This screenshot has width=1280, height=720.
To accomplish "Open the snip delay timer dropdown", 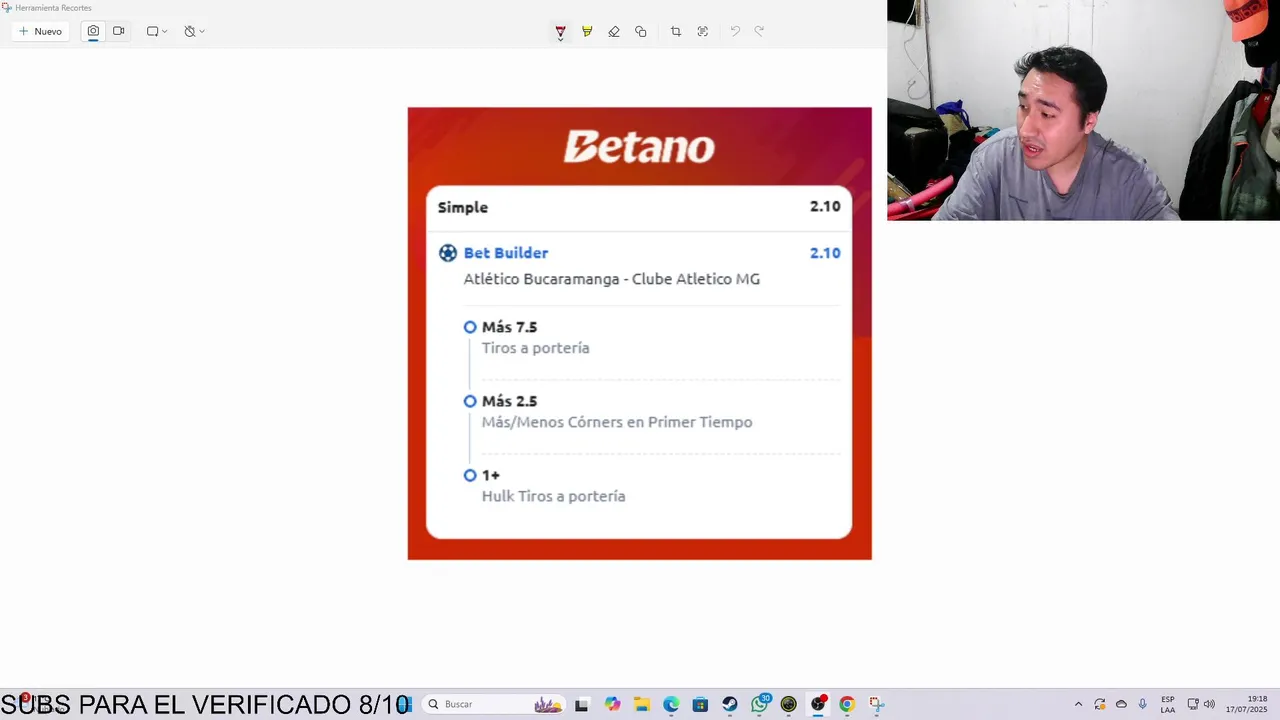I will pos(194,31).
